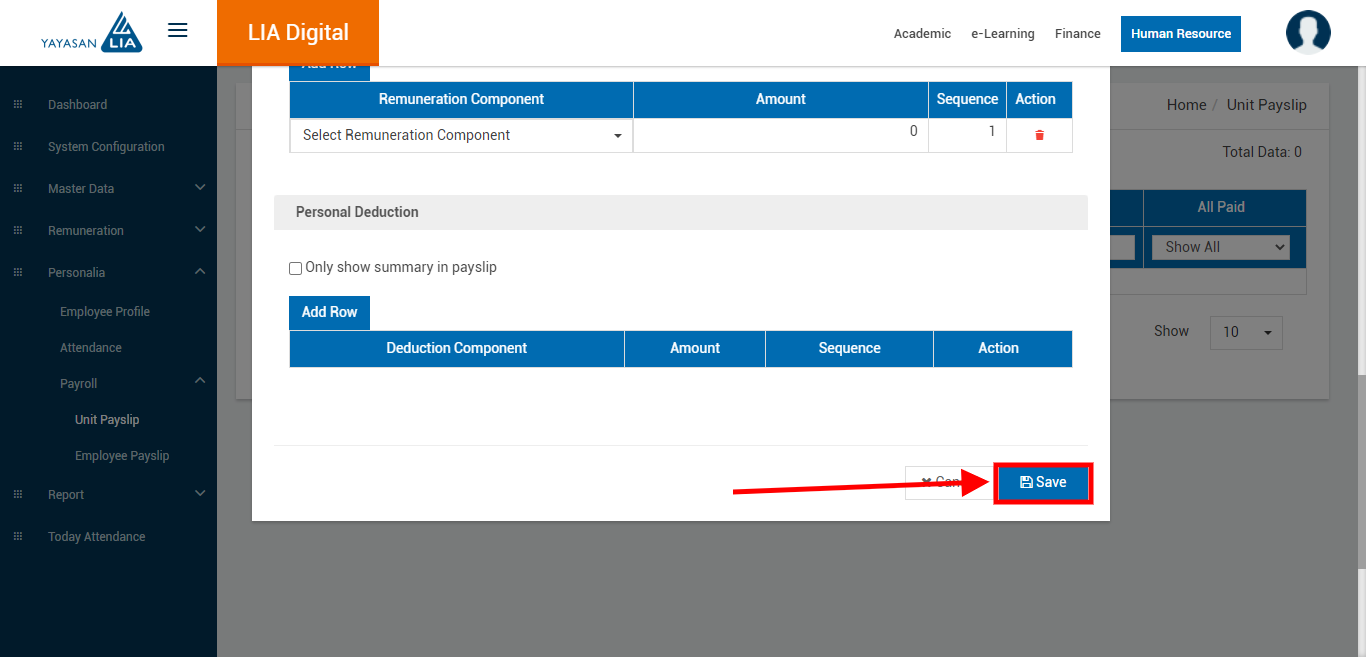Open the e-Learning module

coord(1002,34)
